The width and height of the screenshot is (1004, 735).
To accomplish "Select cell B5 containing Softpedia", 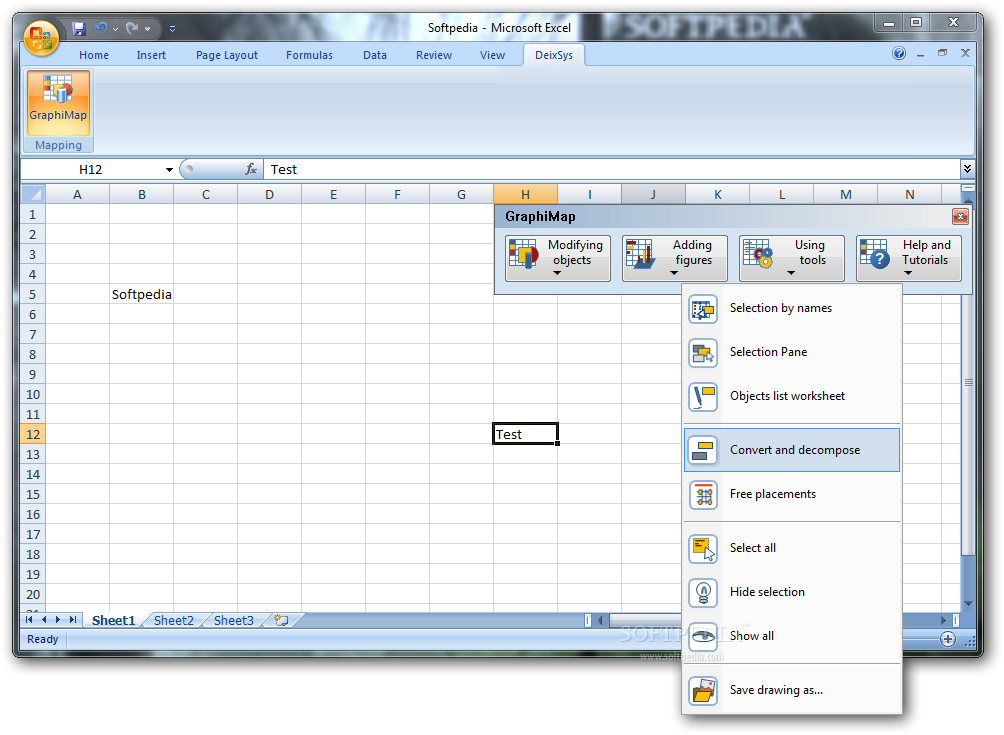I will point(142,295).
